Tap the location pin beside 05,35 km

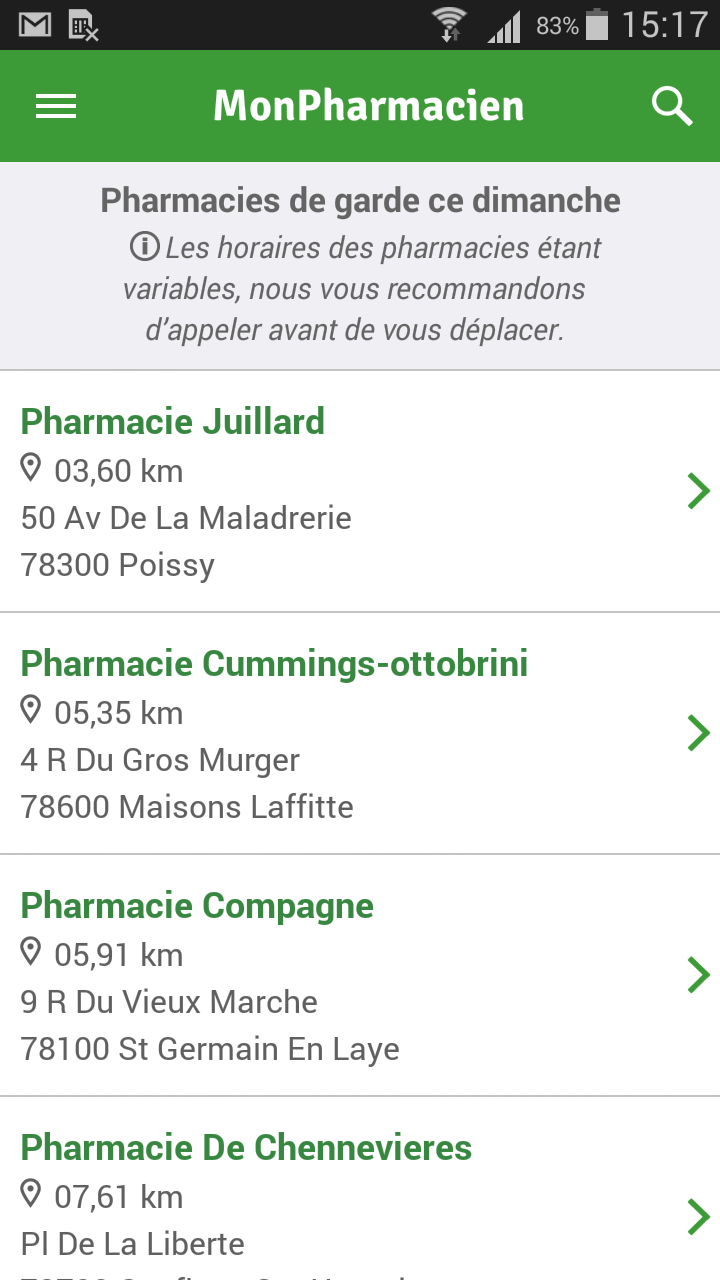click(x=31, y=711)
